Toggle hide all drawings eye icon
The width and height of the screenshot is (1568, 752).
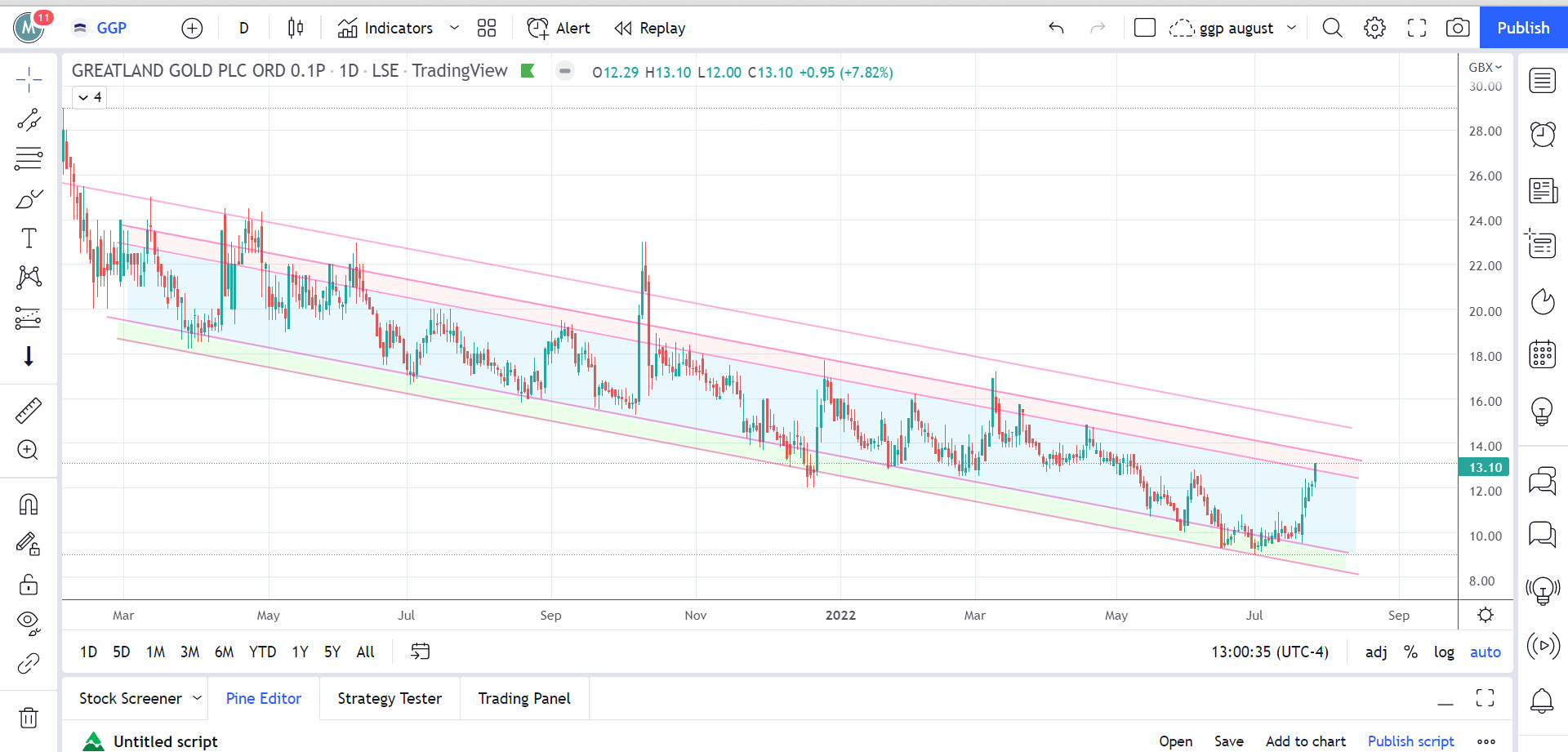click(x=29, y=623)
